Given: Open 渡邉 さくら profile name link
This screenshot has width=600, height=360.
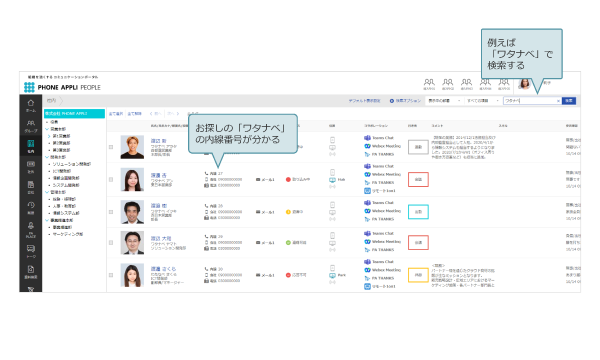Looking at the screenshot, I should point(163,269).
